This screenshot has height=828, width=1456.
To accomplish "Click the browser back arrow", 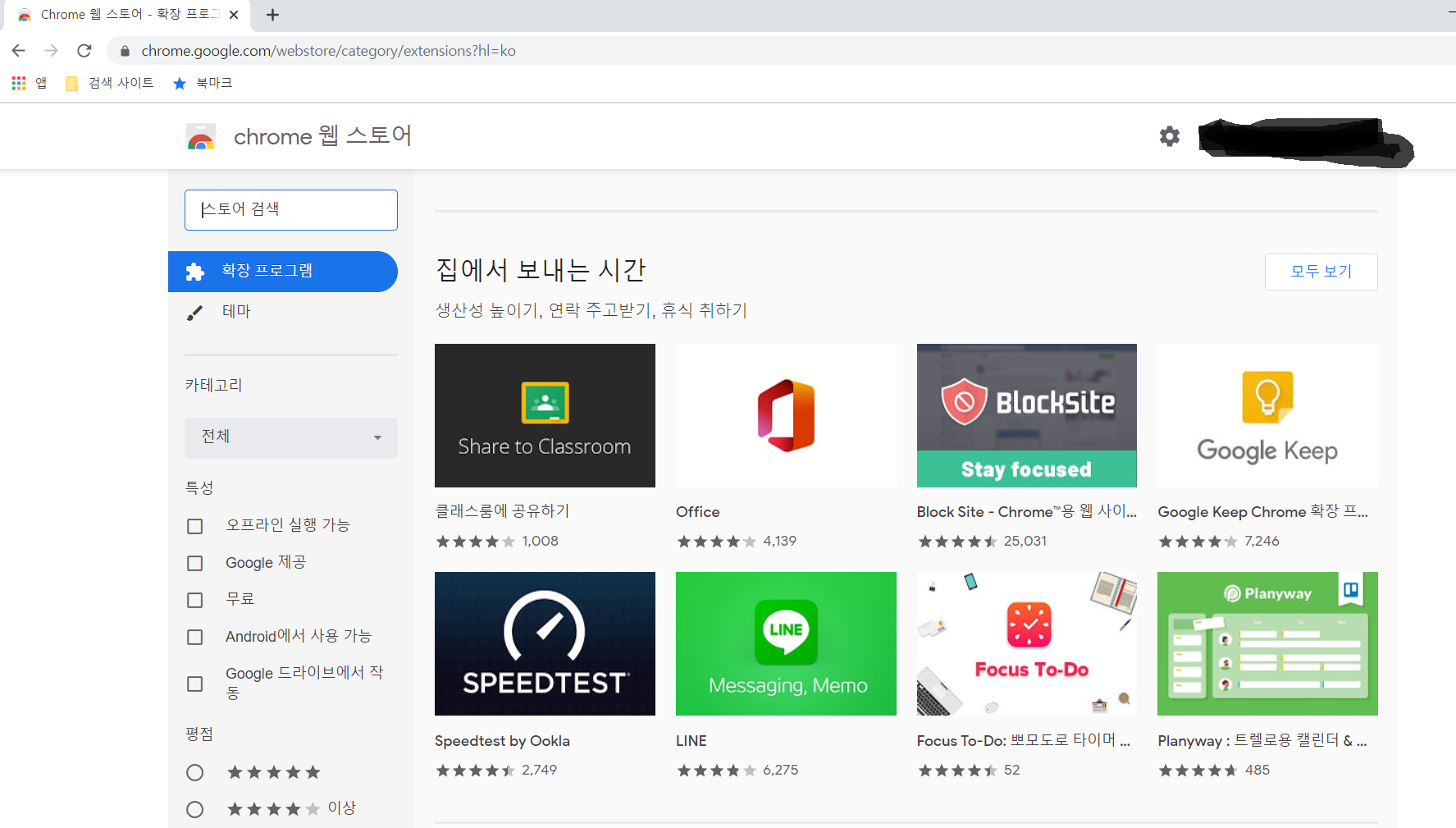I will [x=19, y=51].
